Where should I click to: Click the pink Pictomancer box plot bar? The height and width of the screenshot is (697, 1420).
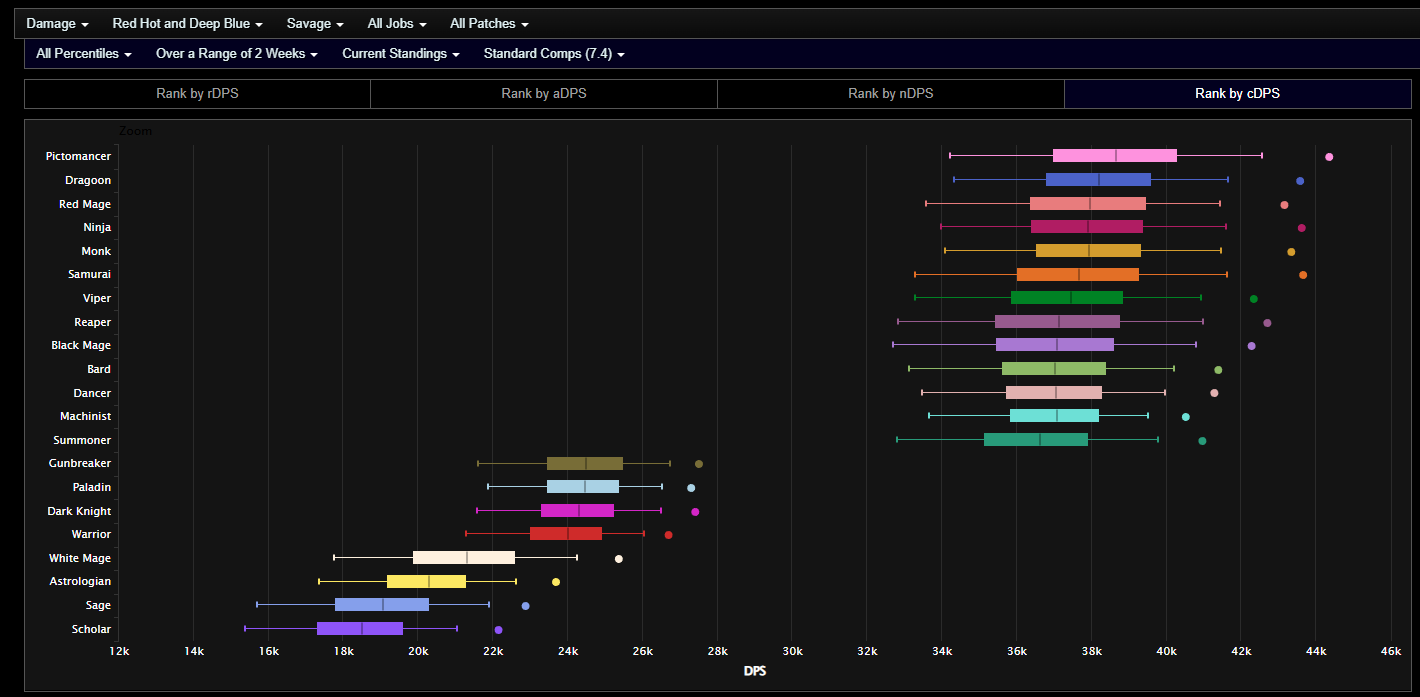(x=1115, y=155)
